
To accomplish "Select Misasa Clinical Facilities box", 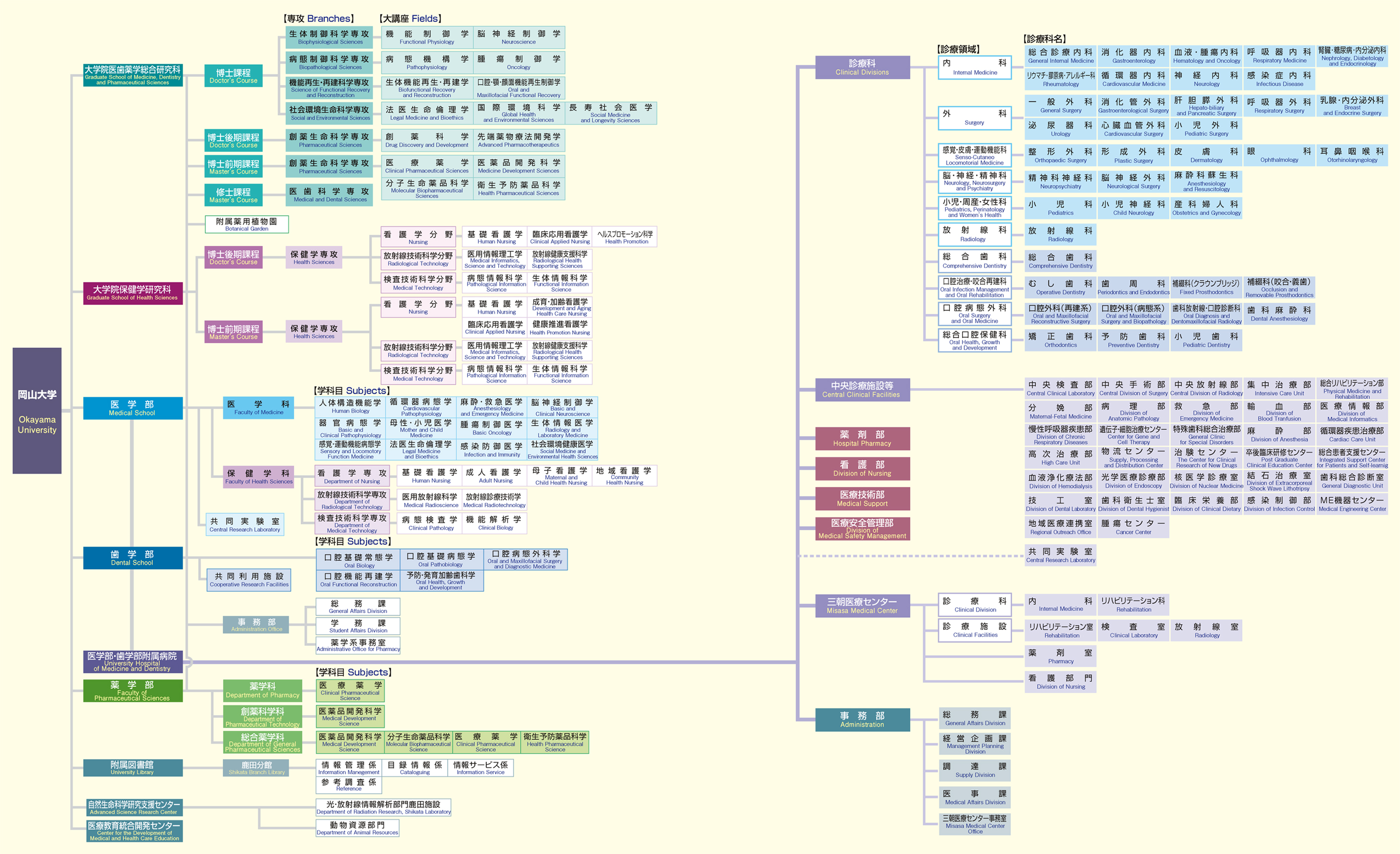I will 975,630.
